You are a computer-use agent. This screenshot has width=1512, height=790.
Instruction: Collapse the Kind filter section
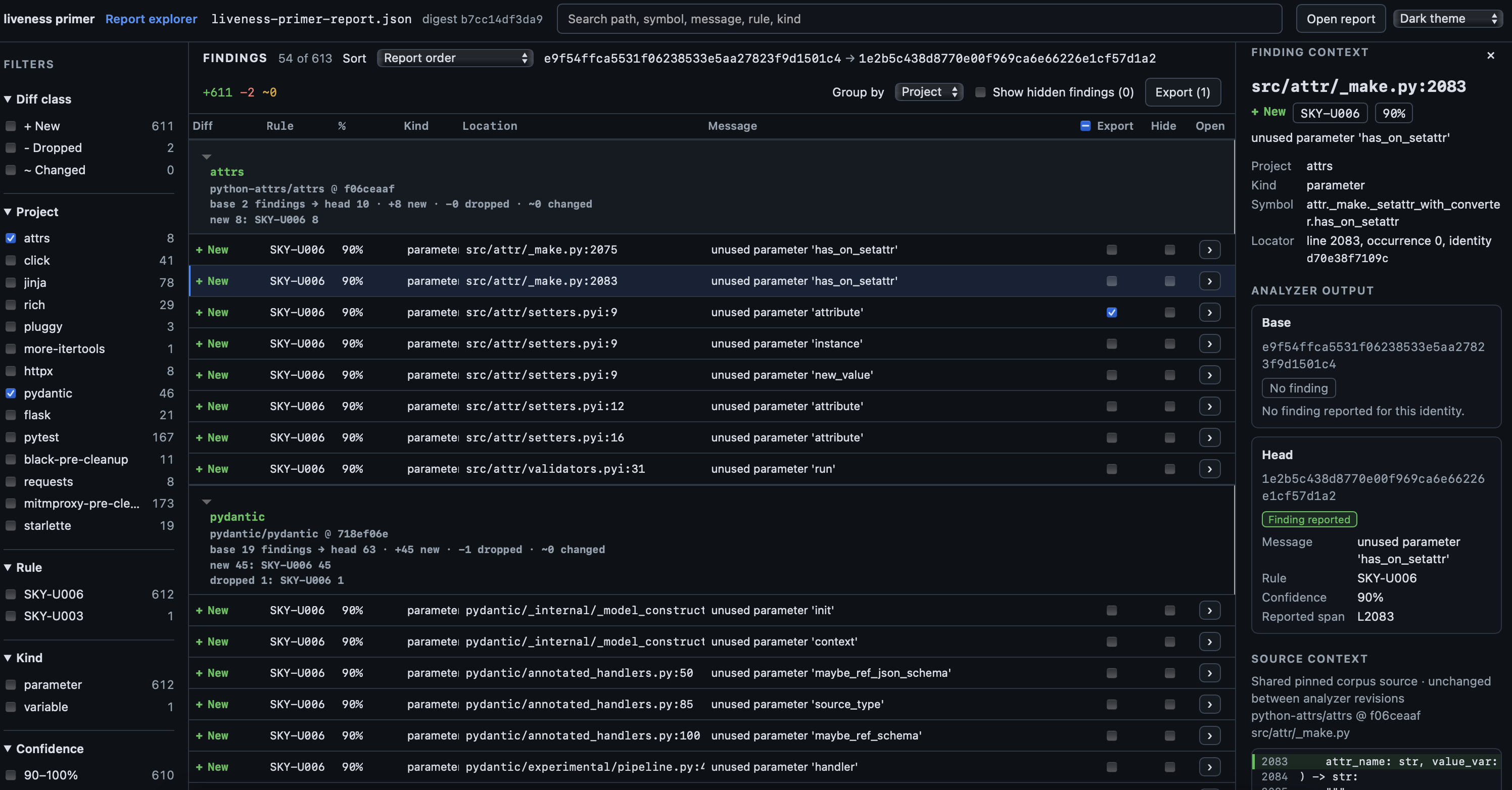point(23,658)
